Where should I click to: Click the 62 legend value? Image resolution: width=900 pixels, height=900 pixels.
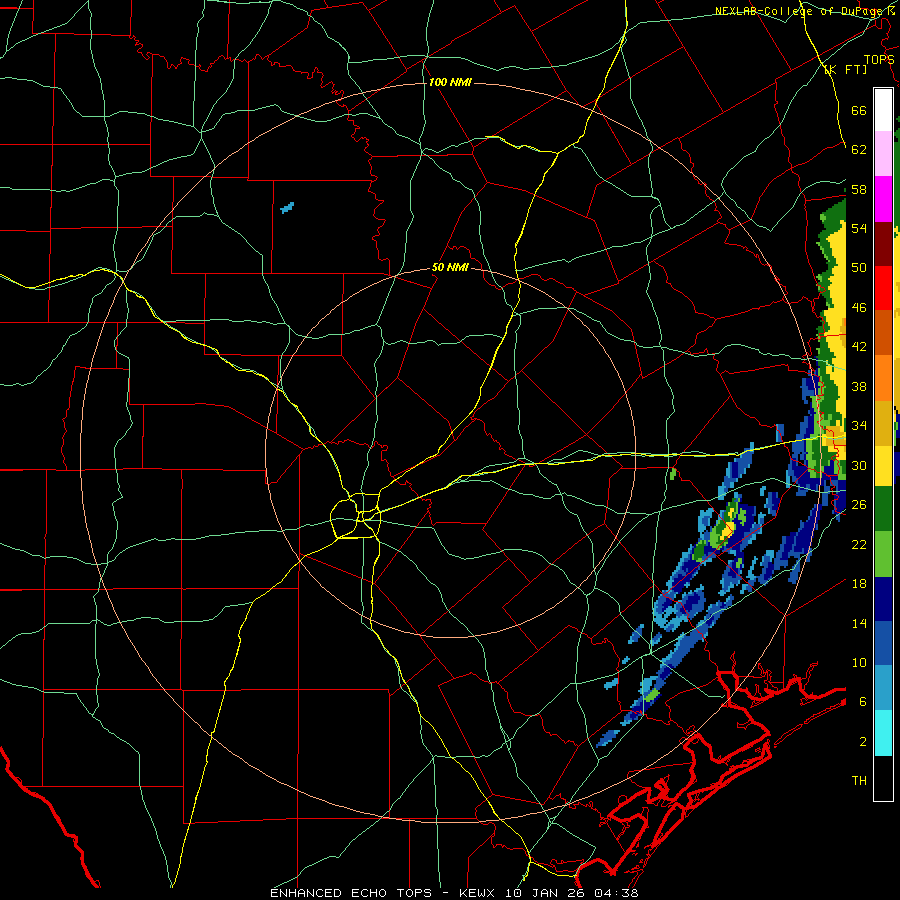pos(859,150)
